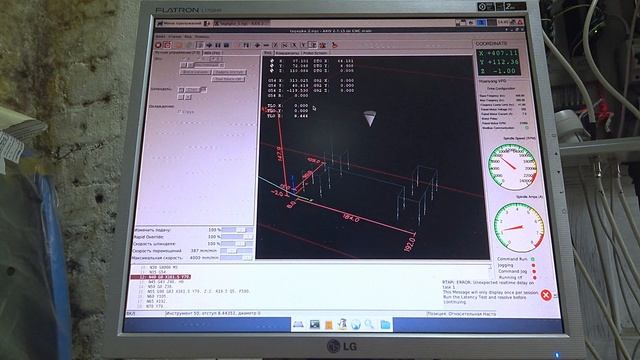
Task: Increase spindle speed plus button
Action: coord(188,97)
